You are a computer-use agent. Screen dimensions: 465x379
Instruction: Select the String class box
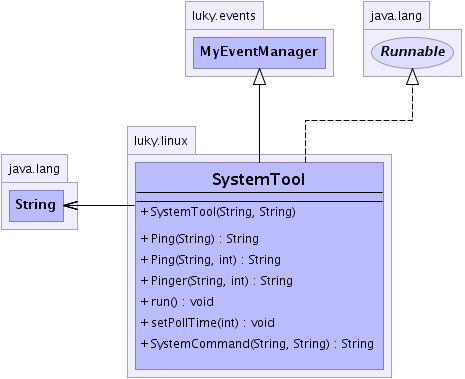pyautogui.click(x=36, y=206)
